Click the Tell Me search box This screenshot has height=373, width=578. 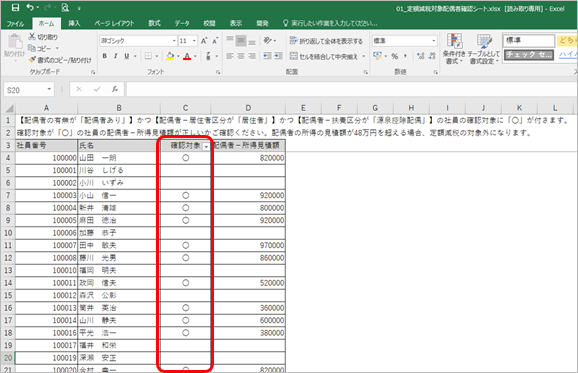coord(330,23)
